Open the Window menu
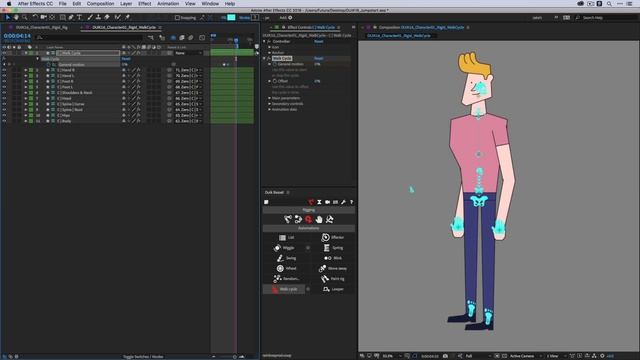640x360 pixels. pos(210,4)
